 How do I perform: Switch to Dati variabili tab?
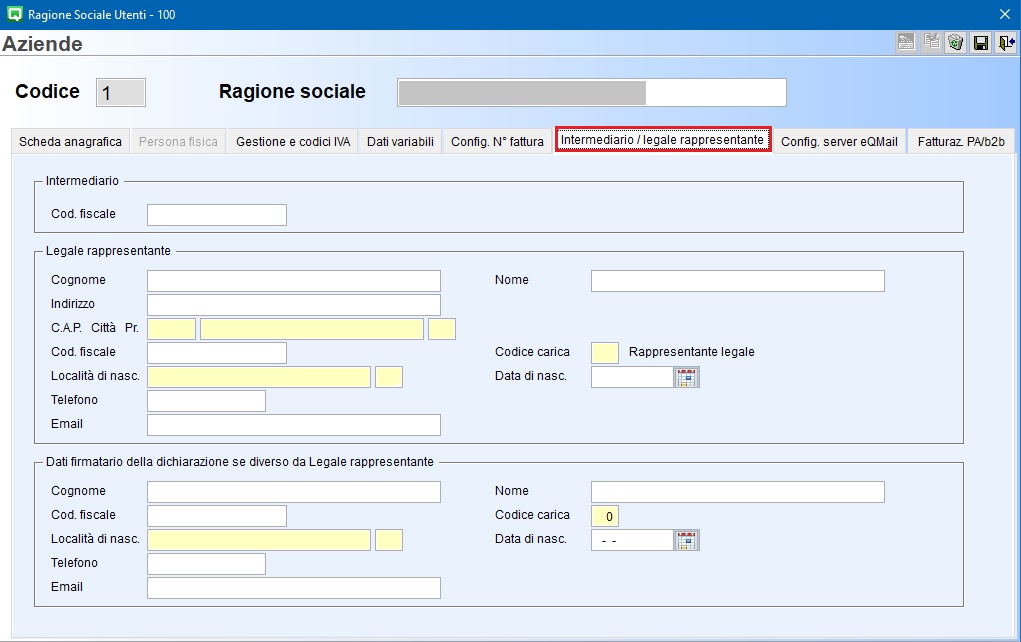(400, 141)
